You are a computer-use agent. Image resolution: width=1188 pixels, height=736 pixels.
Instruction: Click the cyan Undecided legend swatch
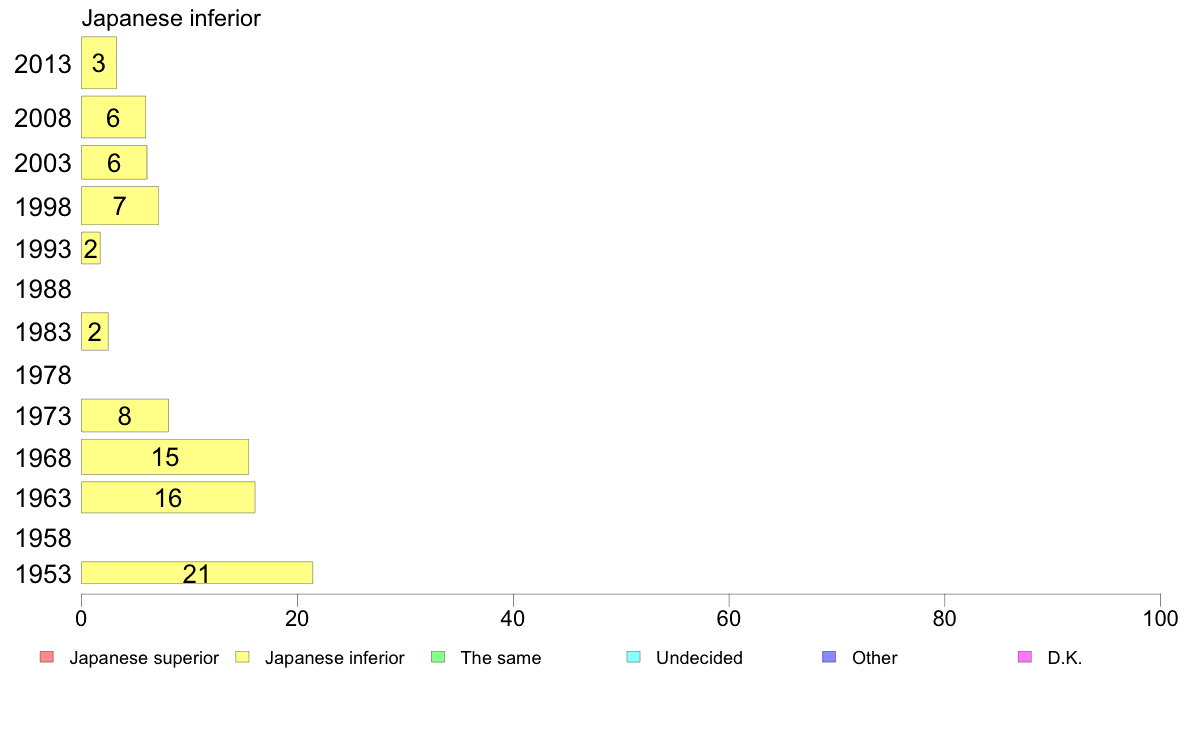pyautogui.click(x=634, y=657)
